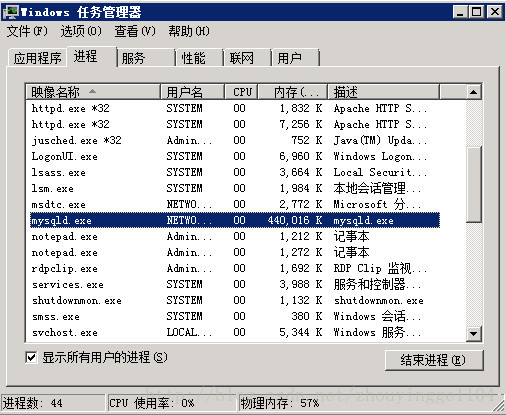Viewport: 506px width, 415px height.
Task: Click the 服务和控制器 description cell
Action: point(377,284)
